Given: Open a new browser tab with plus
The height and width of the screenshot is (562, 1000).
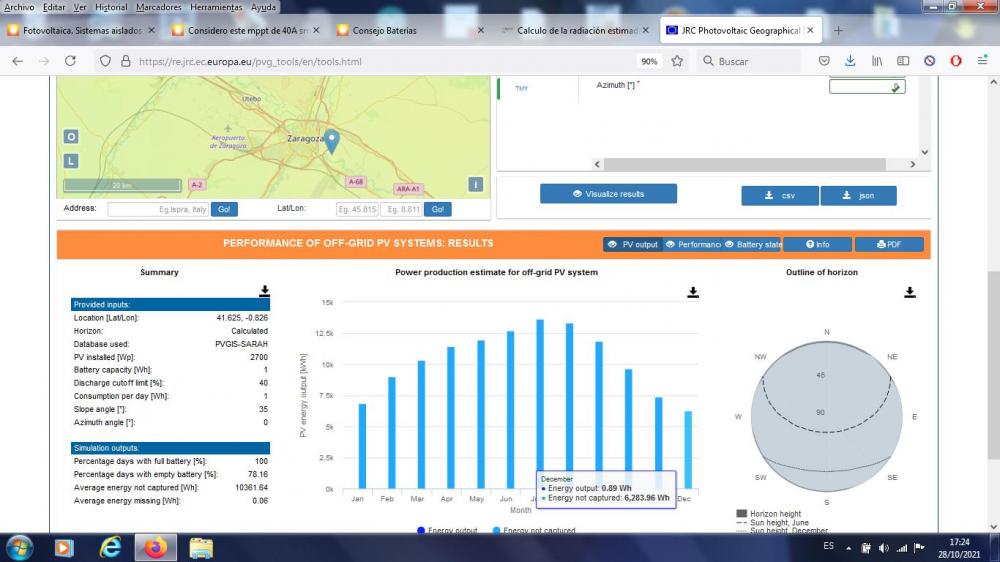Looking at the screenshot, I should point(838,30).
